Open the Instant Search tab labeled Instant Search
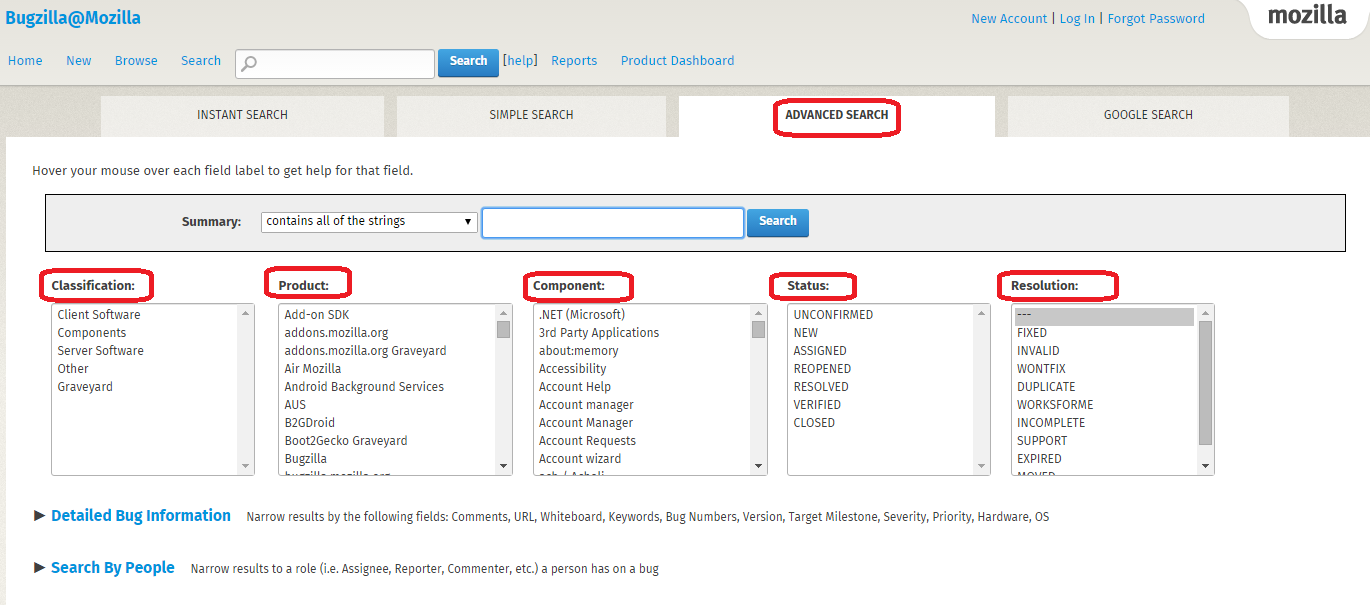The width and height of the screenshot is (1370, 605). [241, 114]
